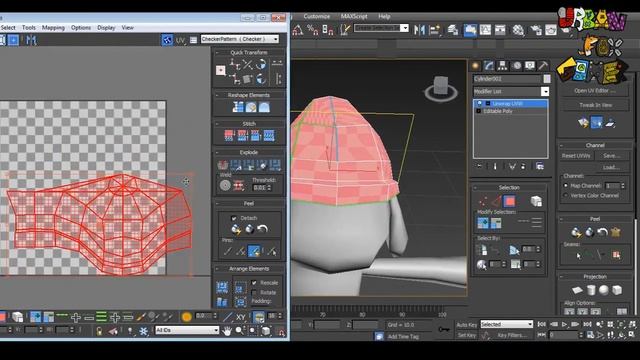This screenshot has height=360, width=640.
Task: Select the Map Channel radio button
Action: coord(566,186)
